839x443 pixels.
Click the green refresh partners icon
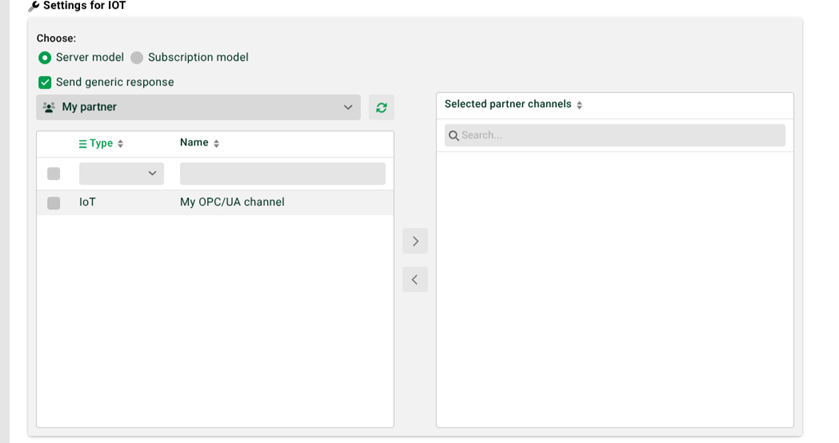[x=382, y=108]
